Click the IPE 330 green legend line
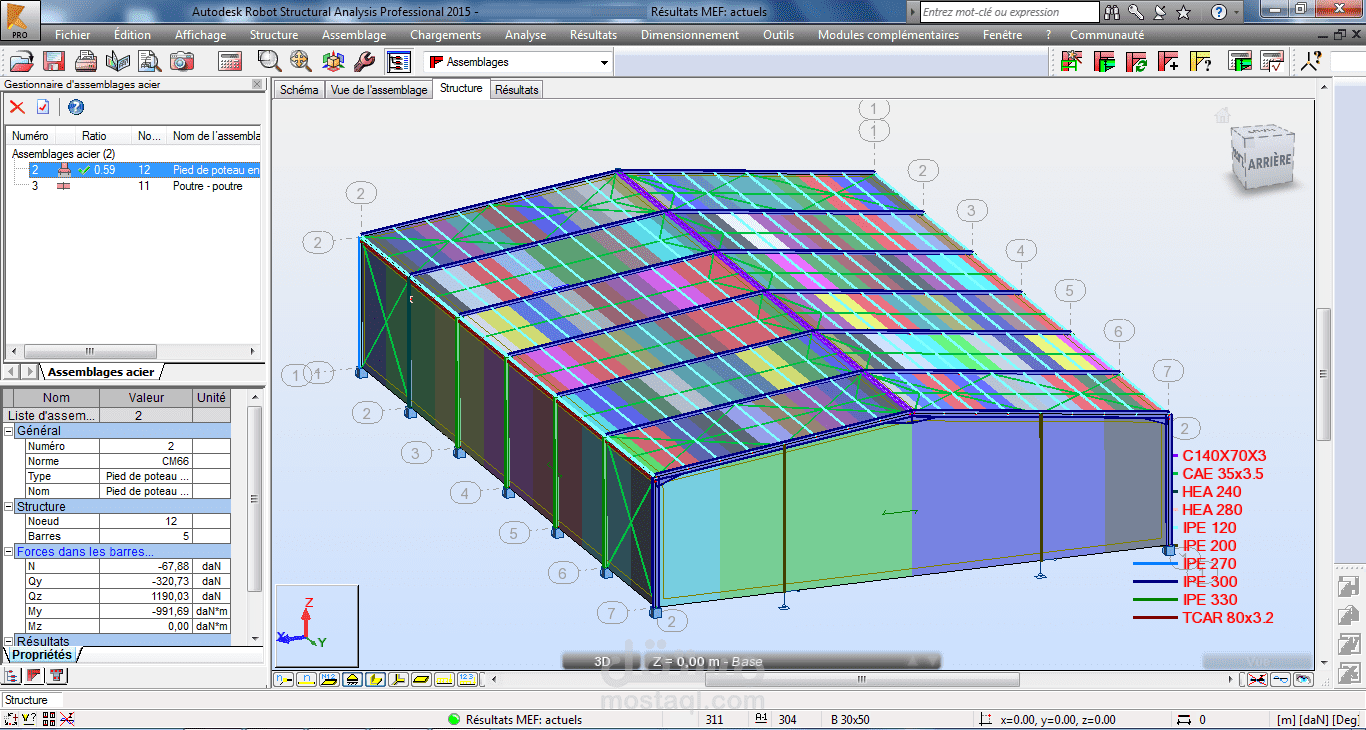 point(1155,600)
